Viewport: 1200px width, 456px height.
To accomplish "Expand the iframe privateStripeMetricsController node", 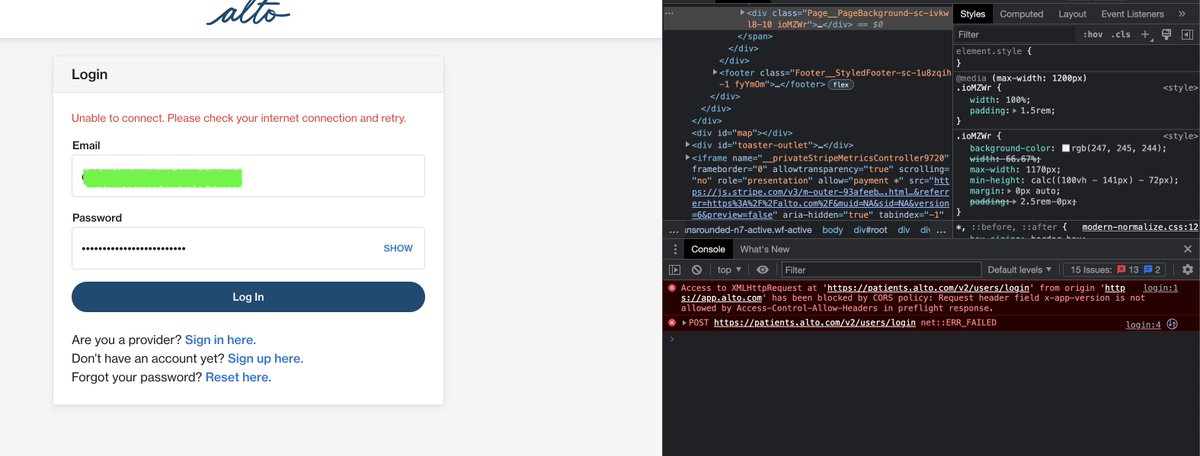I will click(x=689, y=158).
